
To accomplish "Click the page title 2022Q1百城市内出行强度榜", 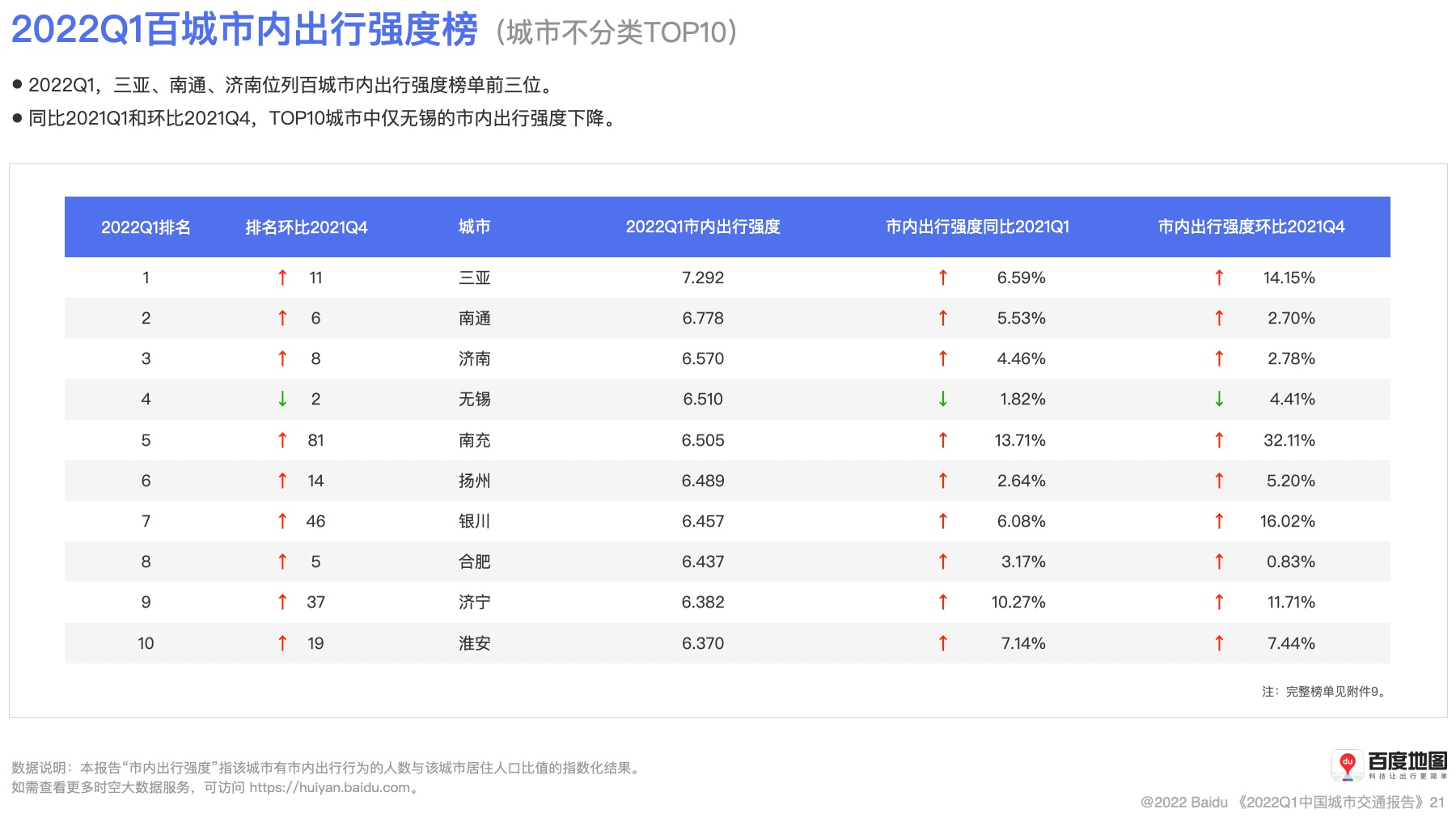I will tap(244, 30).
